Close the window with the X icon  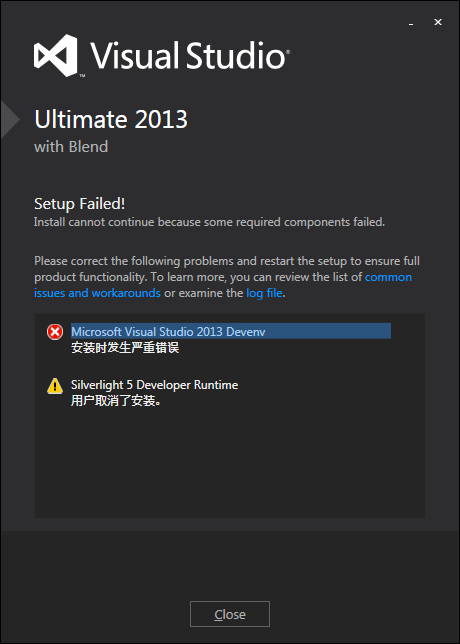click(x=438, y=22)
